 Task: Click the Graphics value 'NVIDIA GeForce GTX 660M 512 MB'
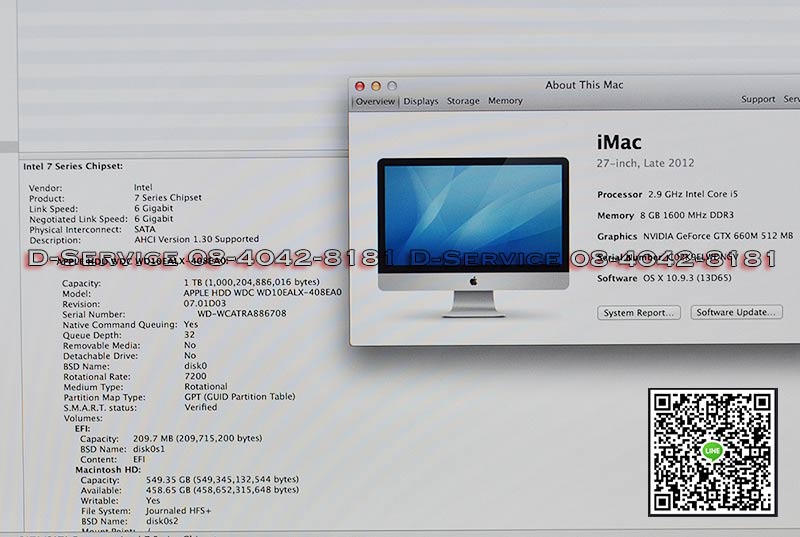[x=718, y=236]
